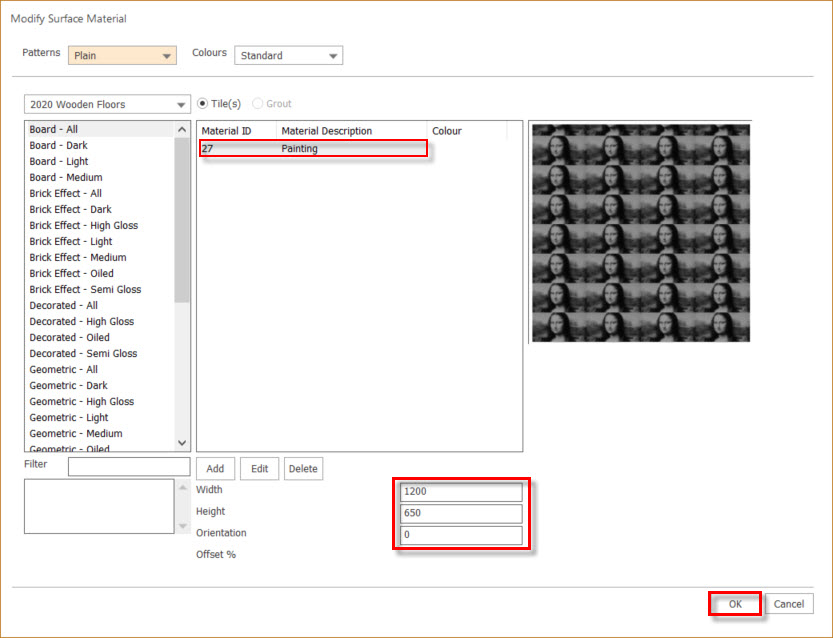Open the Colours dropdown showing Standard
Screen dimensions: 833x638
(x=288, y=55)
